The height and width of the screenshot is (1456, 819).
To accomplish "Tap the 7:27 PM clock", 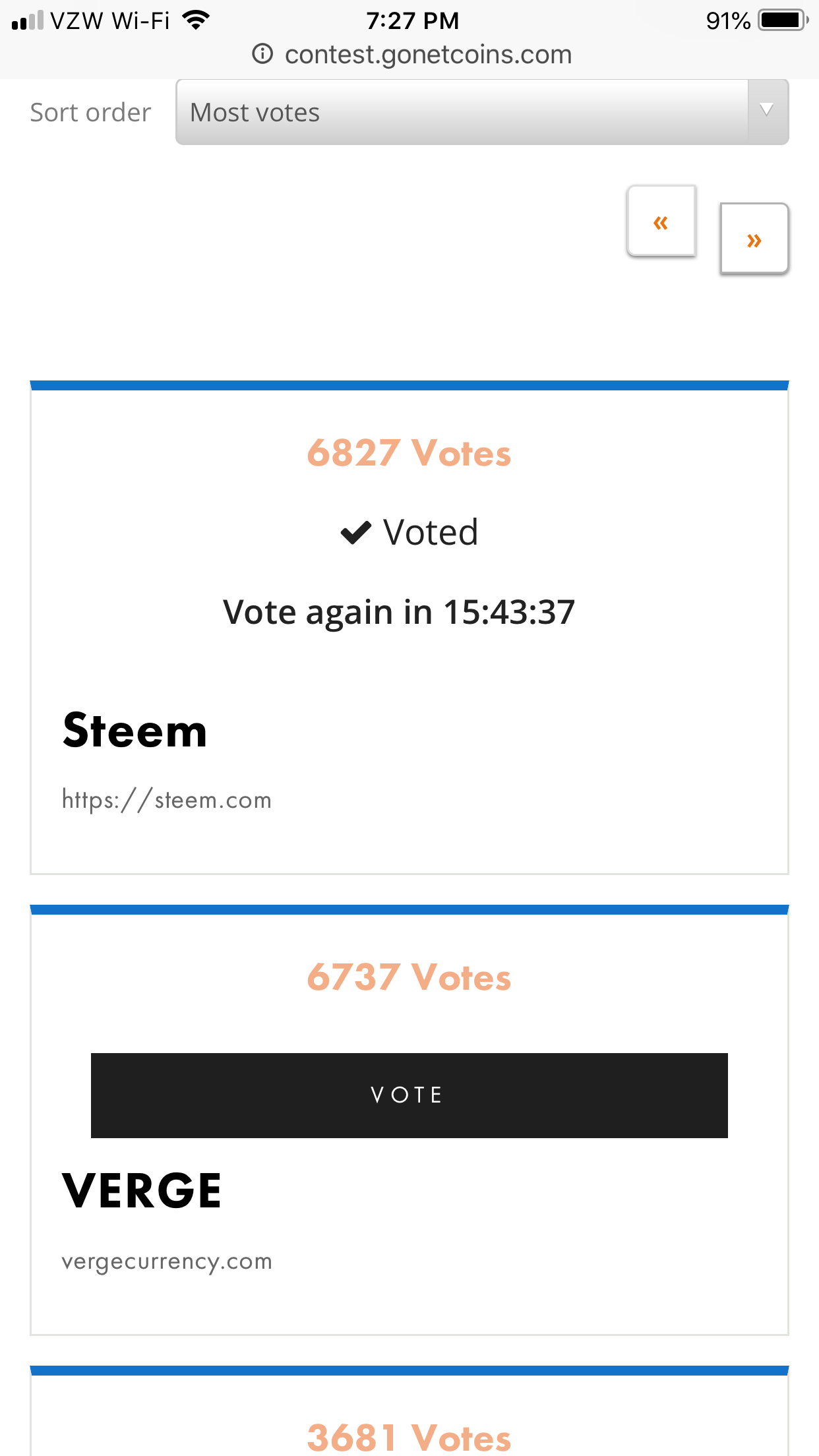I will 412,21.
